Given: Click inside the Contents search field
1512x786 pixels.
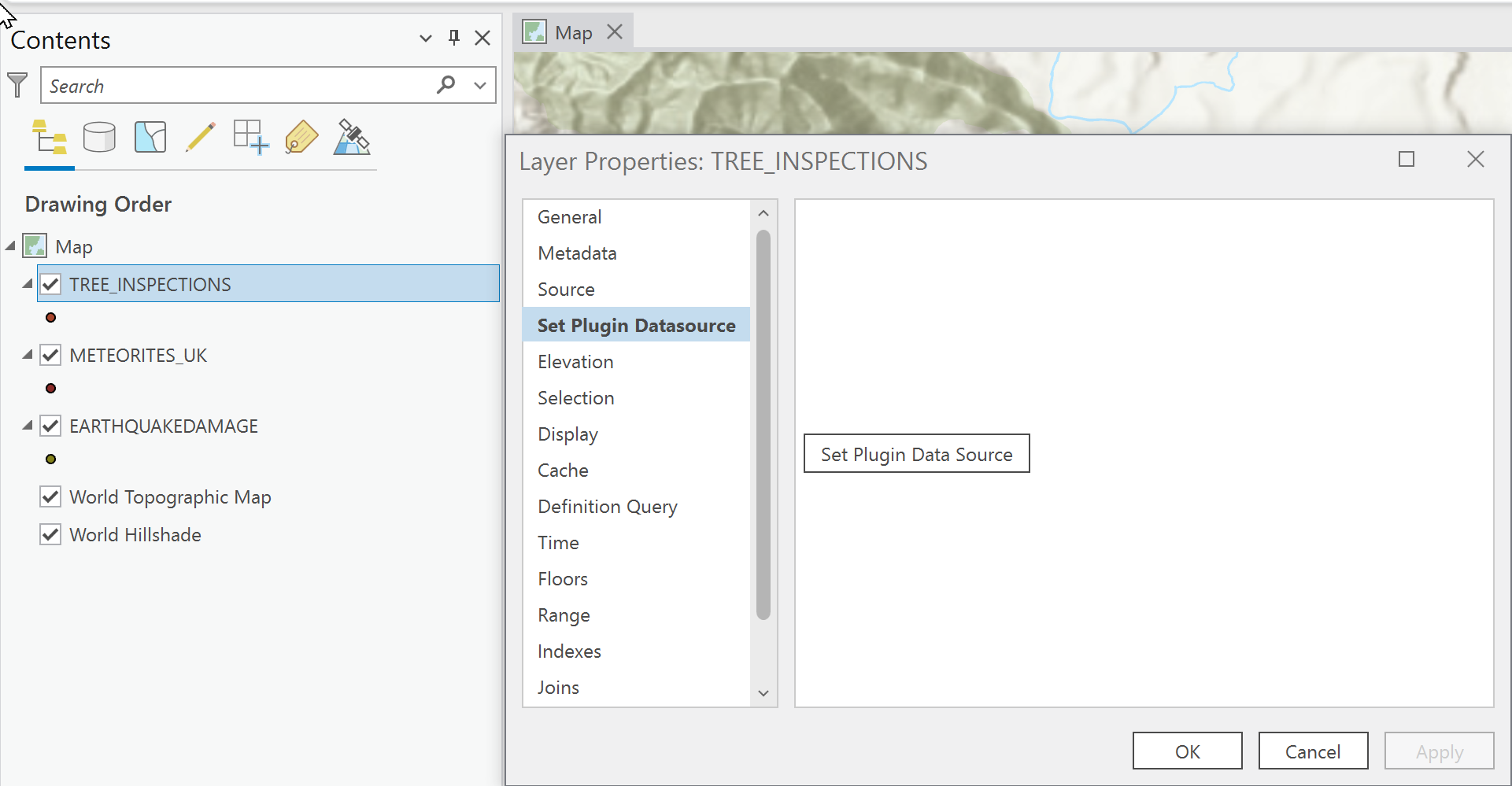Looking at the screenshot, I should 236,85.
